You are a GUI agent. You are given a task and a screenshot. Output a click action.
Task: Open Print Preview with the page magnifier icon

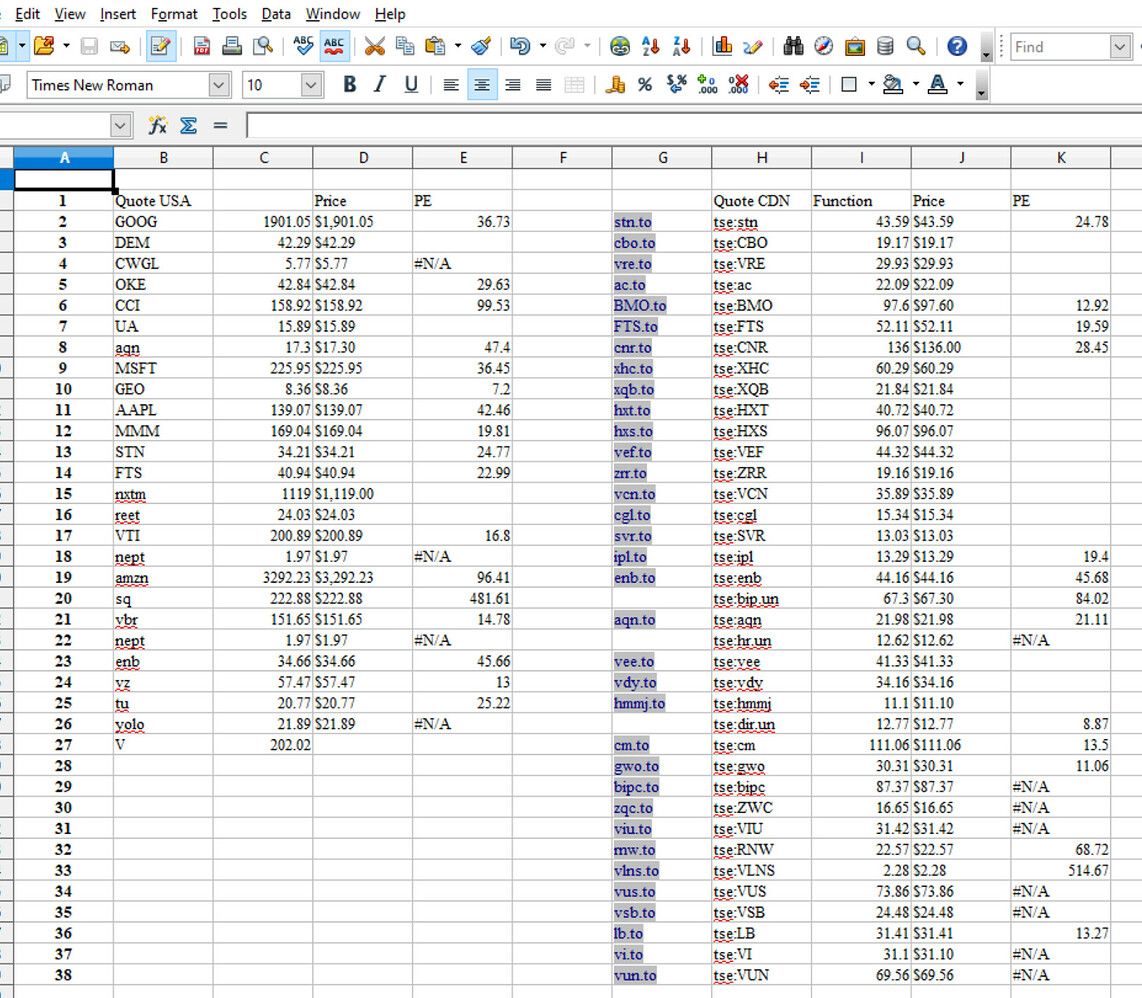pyautogui.click(x=263, y=46)
